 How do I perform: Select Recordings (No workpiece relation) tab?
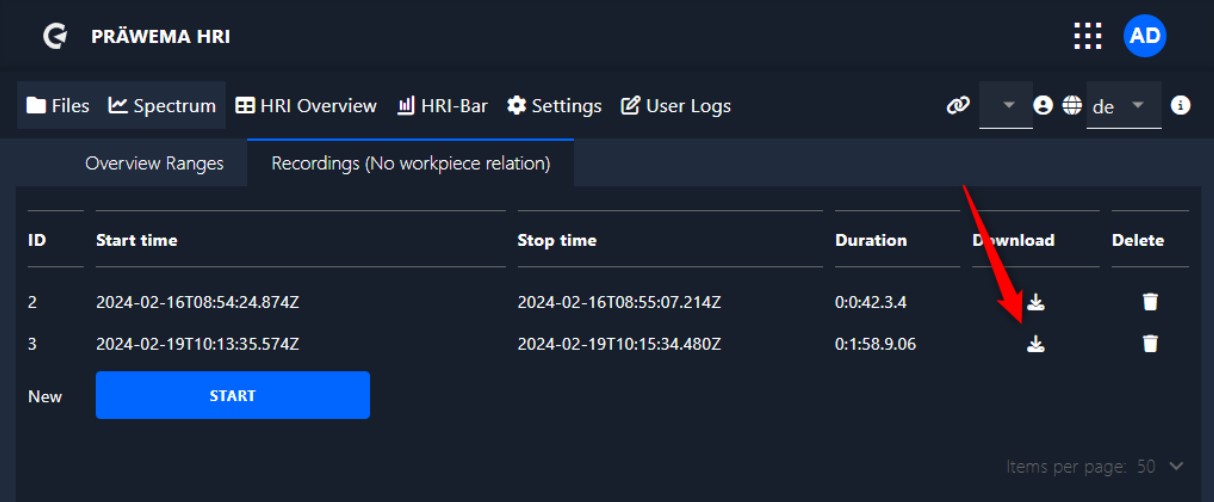click(410, 163)
